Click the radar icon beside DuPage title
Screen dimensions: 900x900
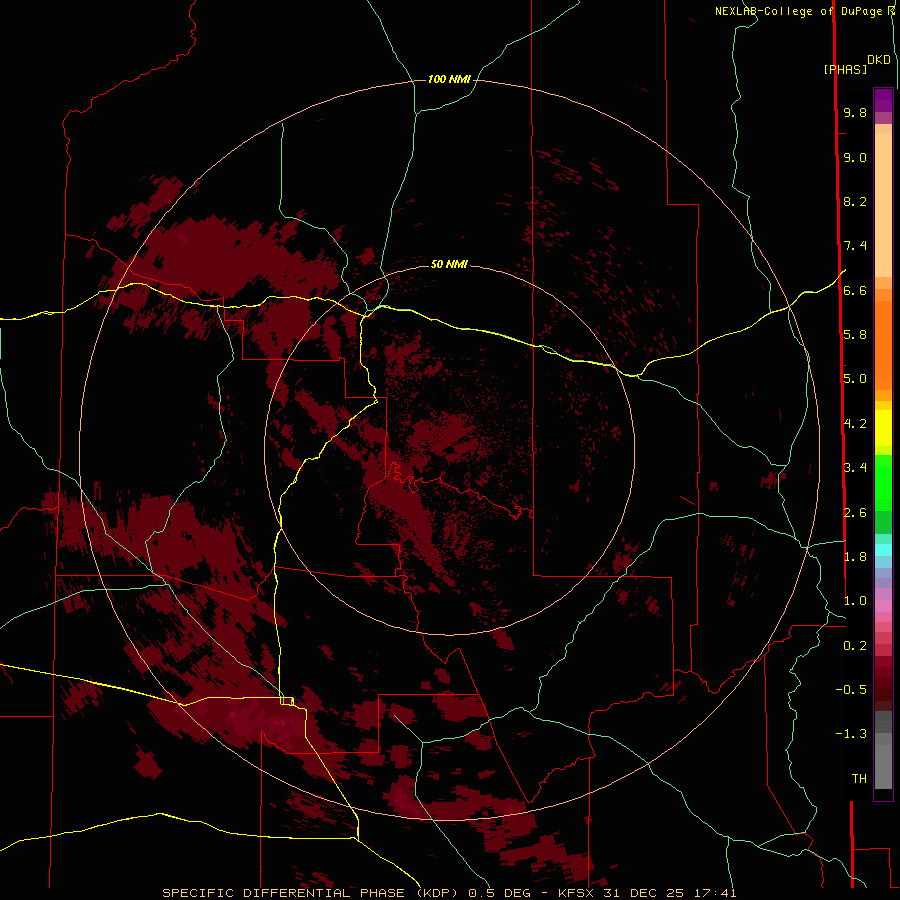coord(892,10)
